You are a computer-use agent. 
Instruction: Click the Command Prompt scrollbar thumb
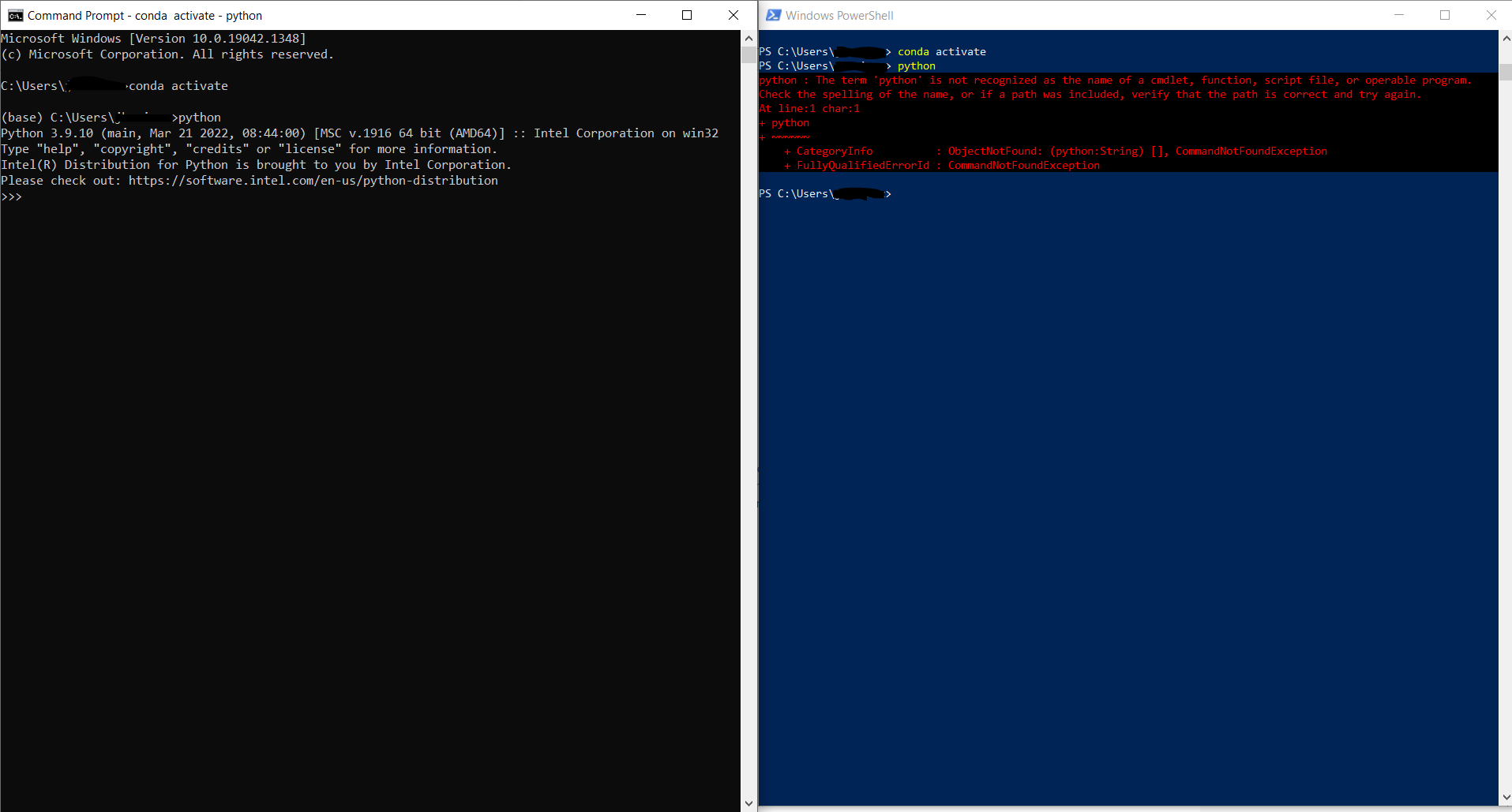point(748,54)
